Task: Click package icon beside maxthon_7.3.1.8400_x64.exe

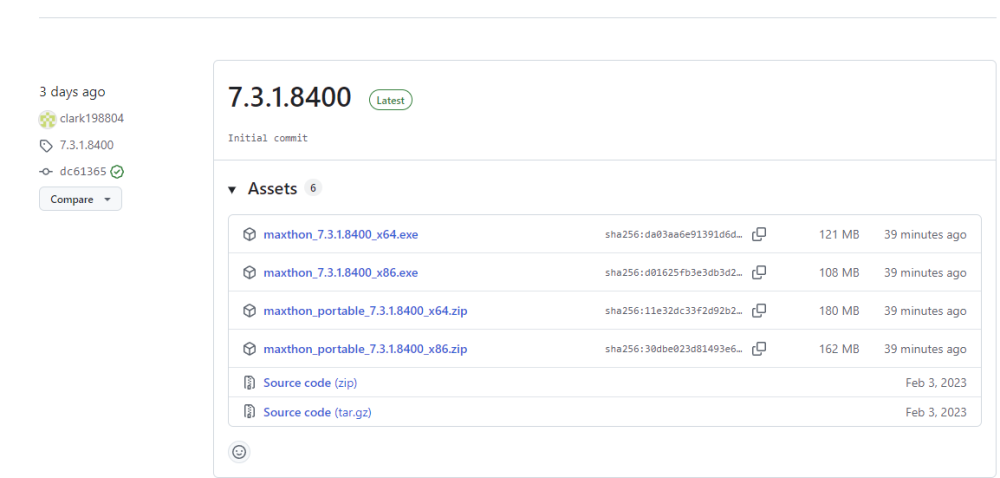Action: coord(249,235)
